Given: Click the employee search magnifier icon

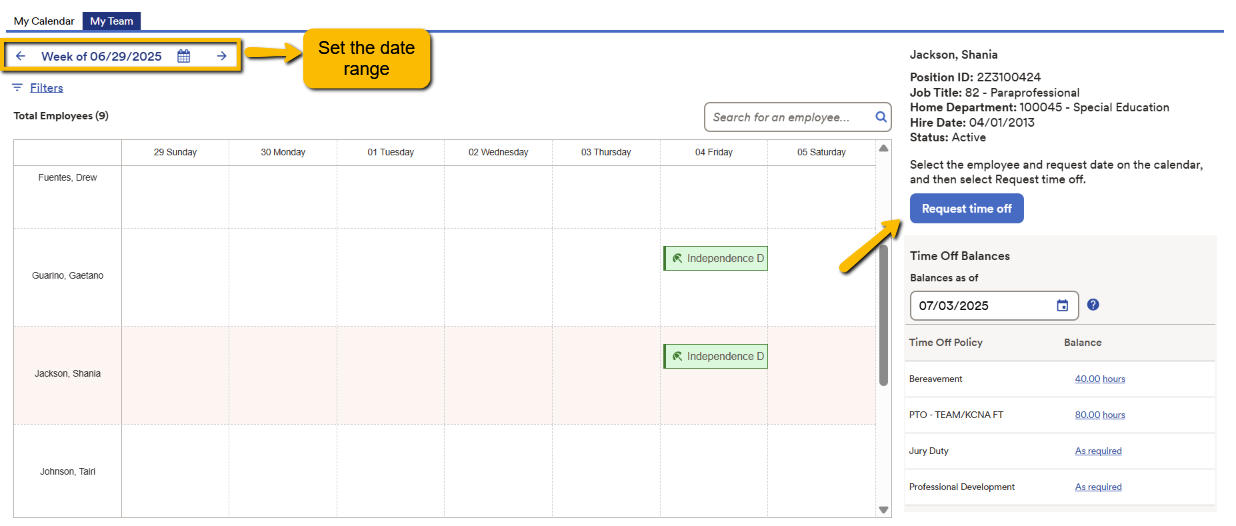Looking at the screenshot, I should (x=881, y=117).
